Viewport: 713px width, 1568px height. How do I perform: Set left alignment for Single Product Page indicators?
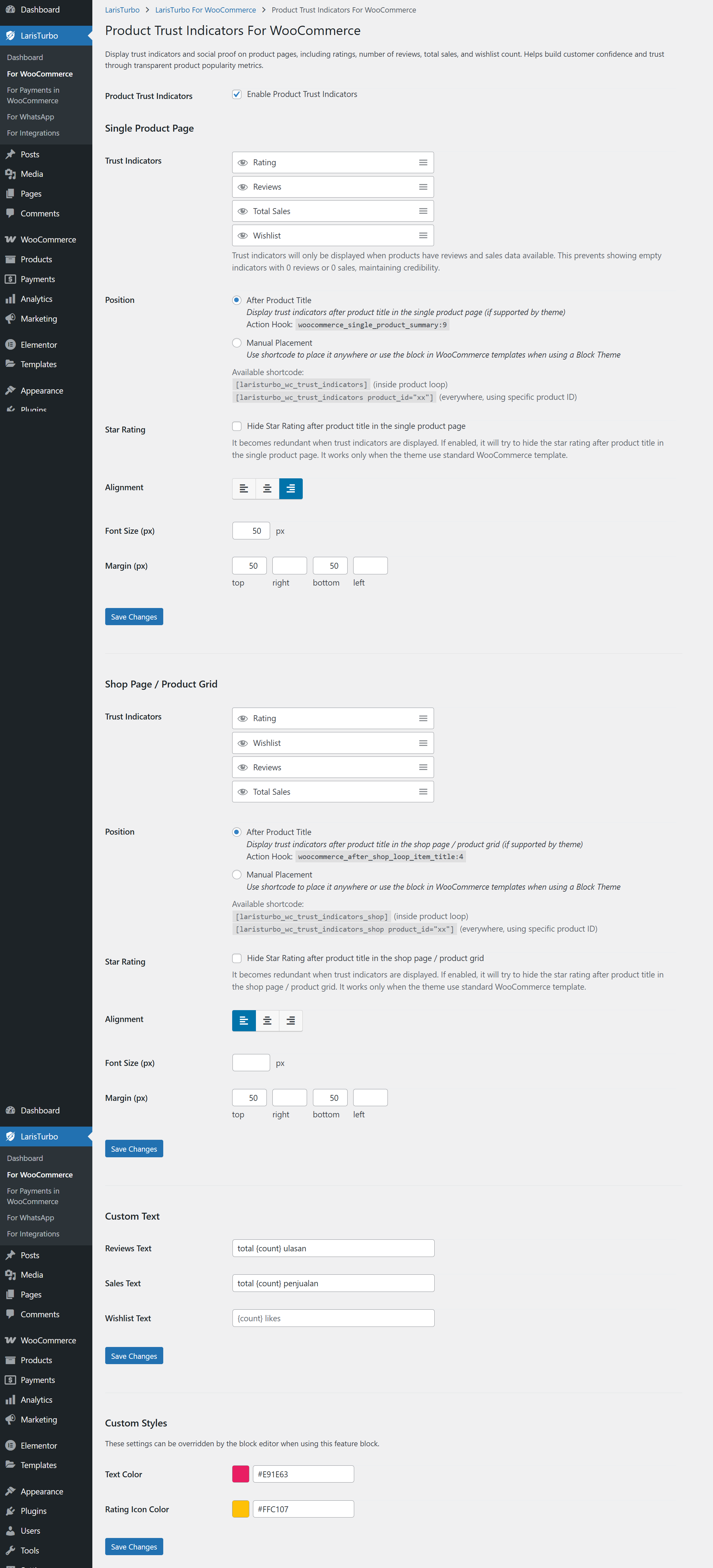244,489
